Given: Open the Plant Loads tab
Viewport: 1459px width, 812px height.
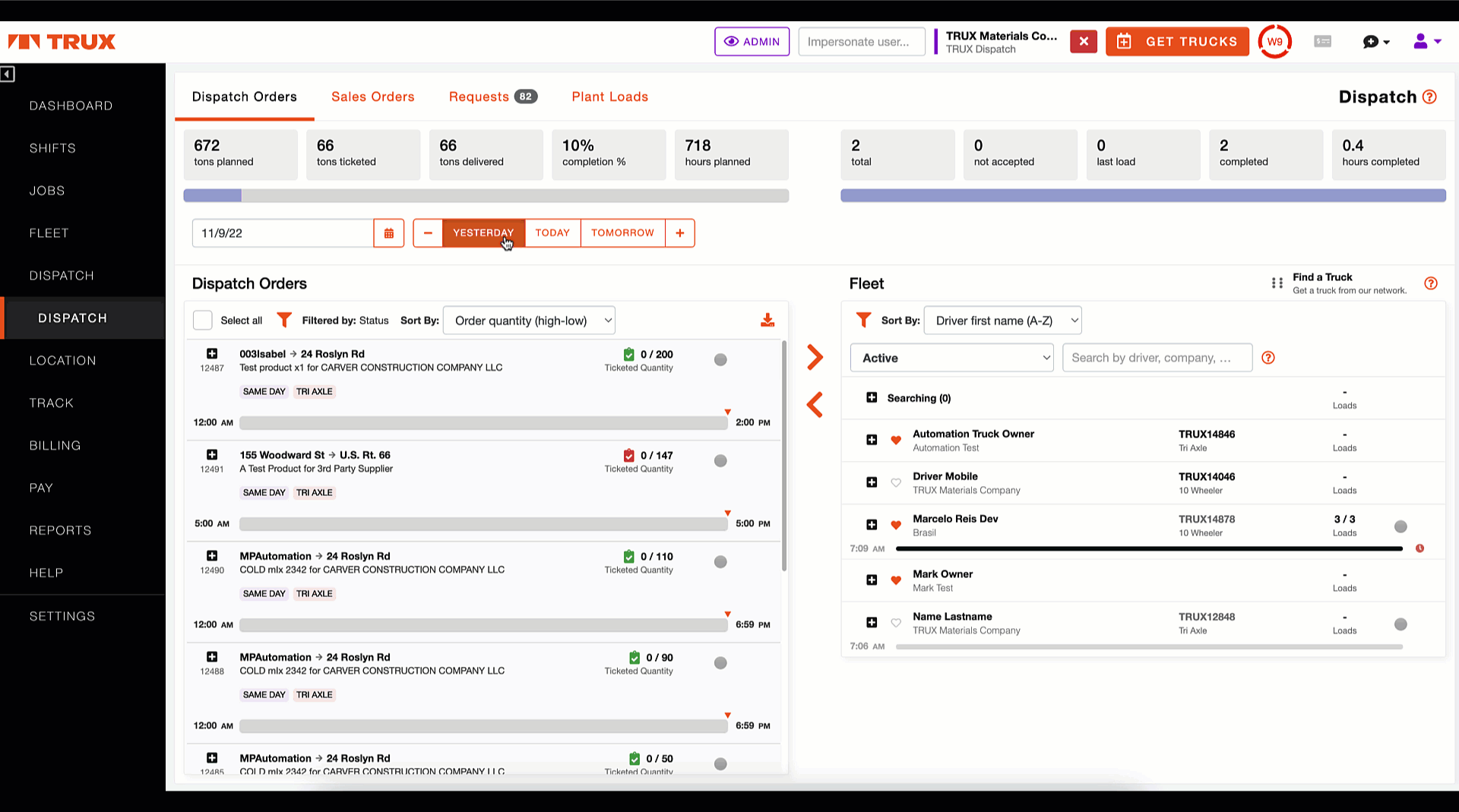Looking at the screenshot, I should (610, 96).
